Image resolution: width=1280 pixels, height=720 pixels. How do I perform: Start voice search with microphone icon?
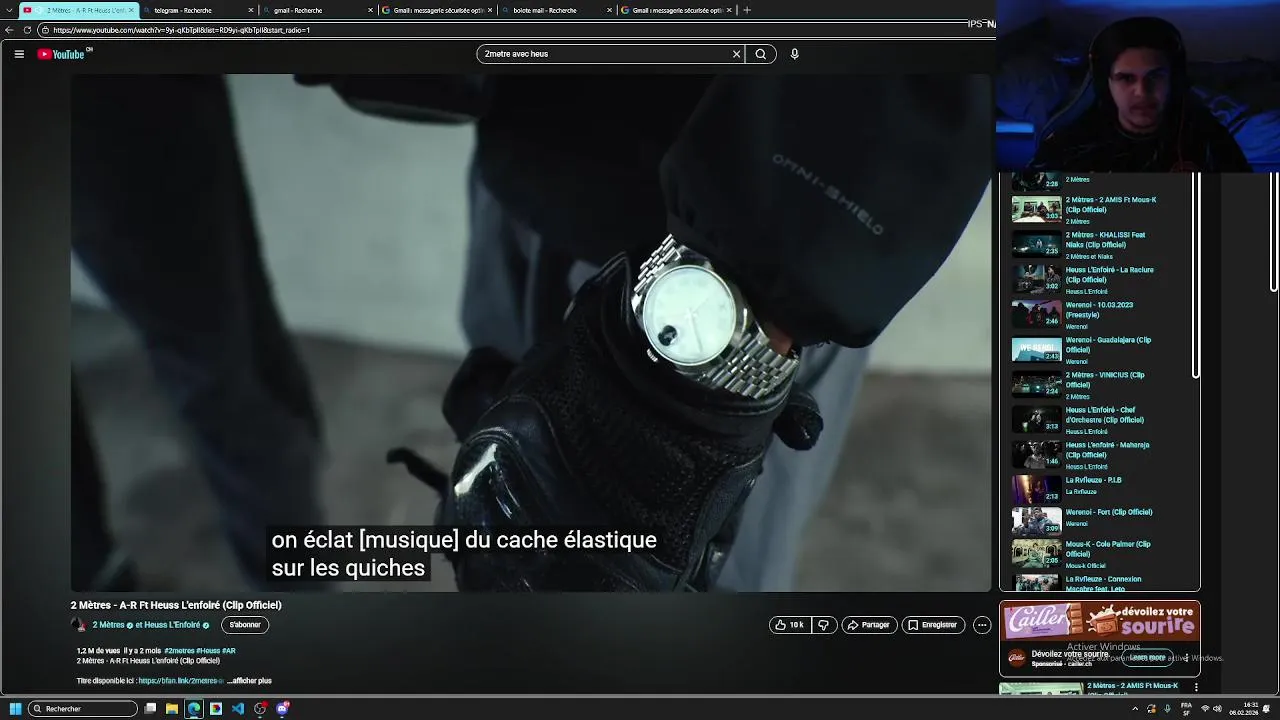coord(795,54)
